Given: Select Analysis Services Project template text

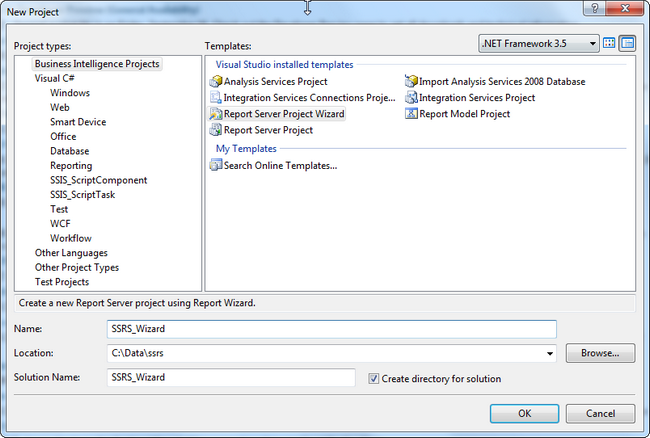Looking at the screenshot, I should pos(276,82).
